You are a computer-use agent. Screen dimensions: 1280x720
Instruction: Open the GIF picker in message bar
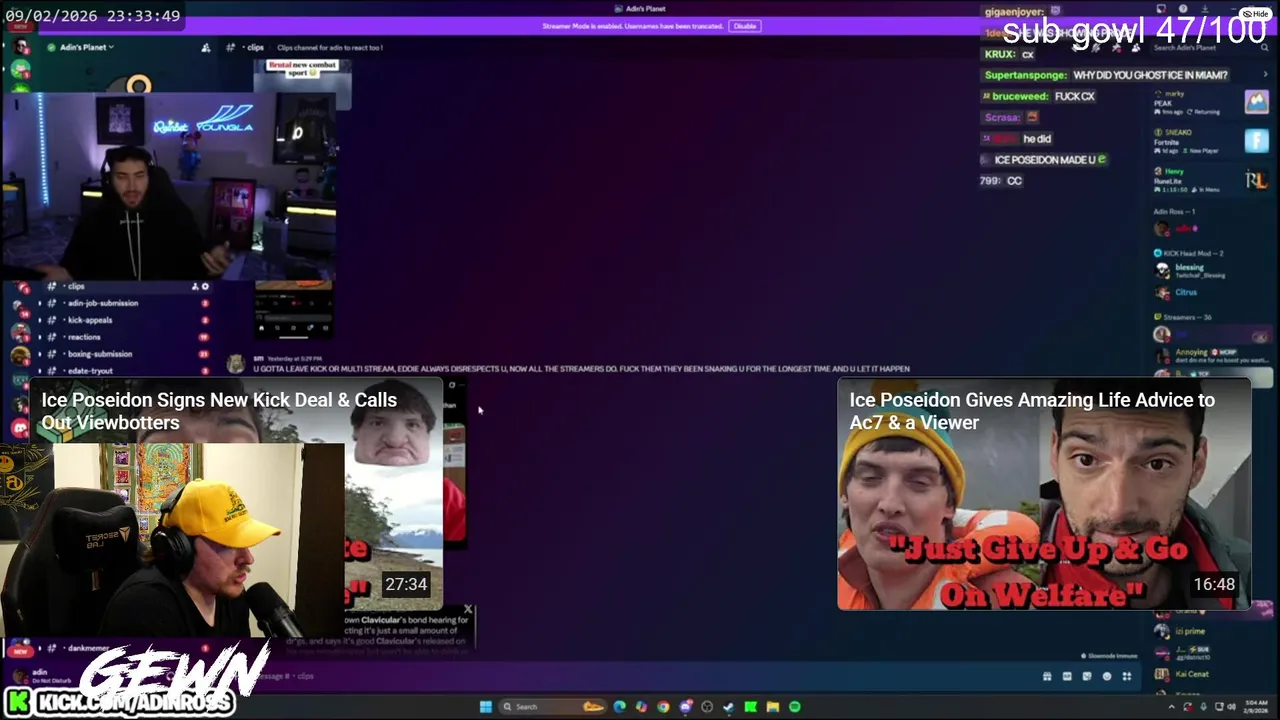point(1067,676)
